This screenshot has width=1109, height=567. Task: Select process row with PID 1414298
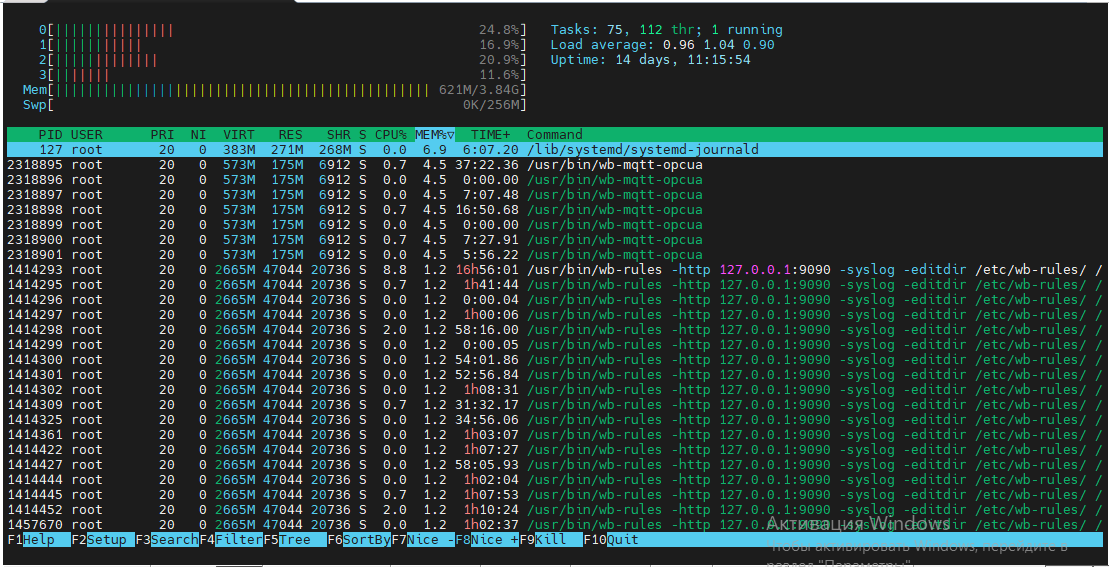click(554, 329)
